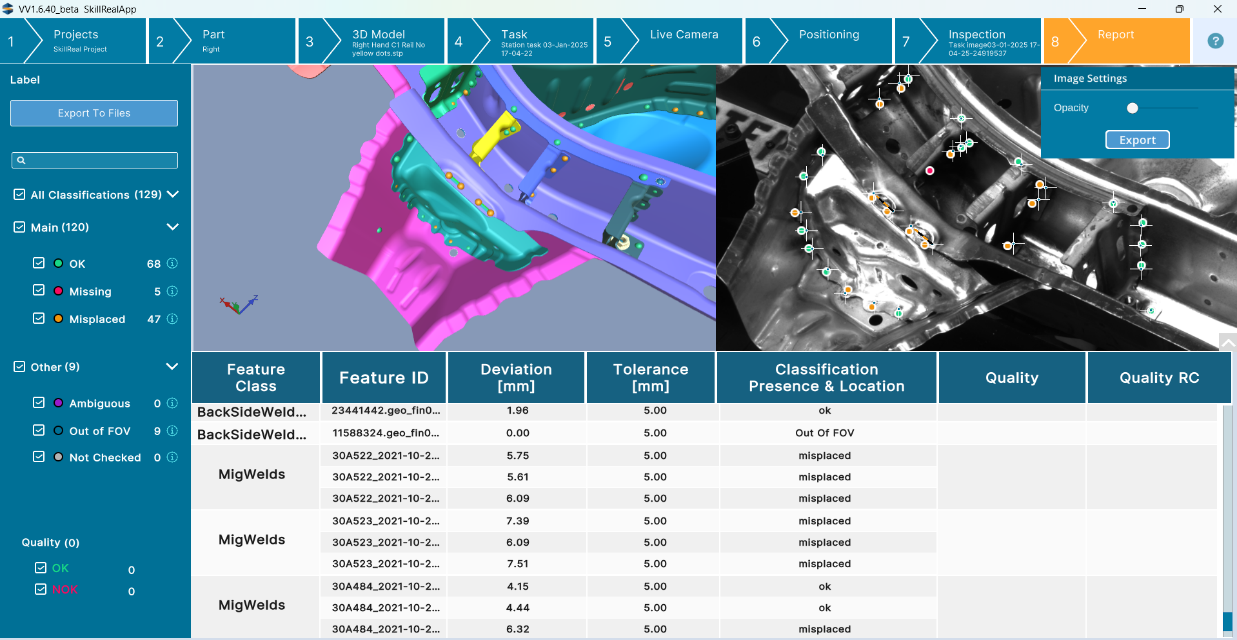Click the info icon next to Misplaced

click(x=174, y=318)
